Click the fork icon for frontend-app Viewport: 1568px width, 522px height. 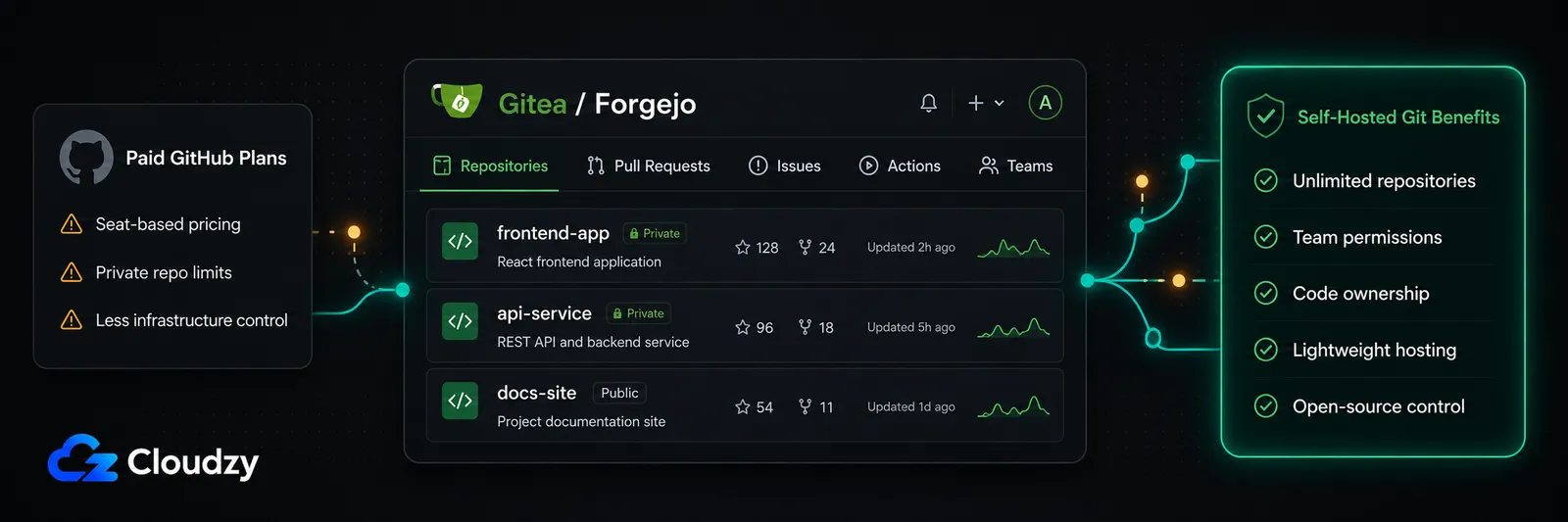805,248
